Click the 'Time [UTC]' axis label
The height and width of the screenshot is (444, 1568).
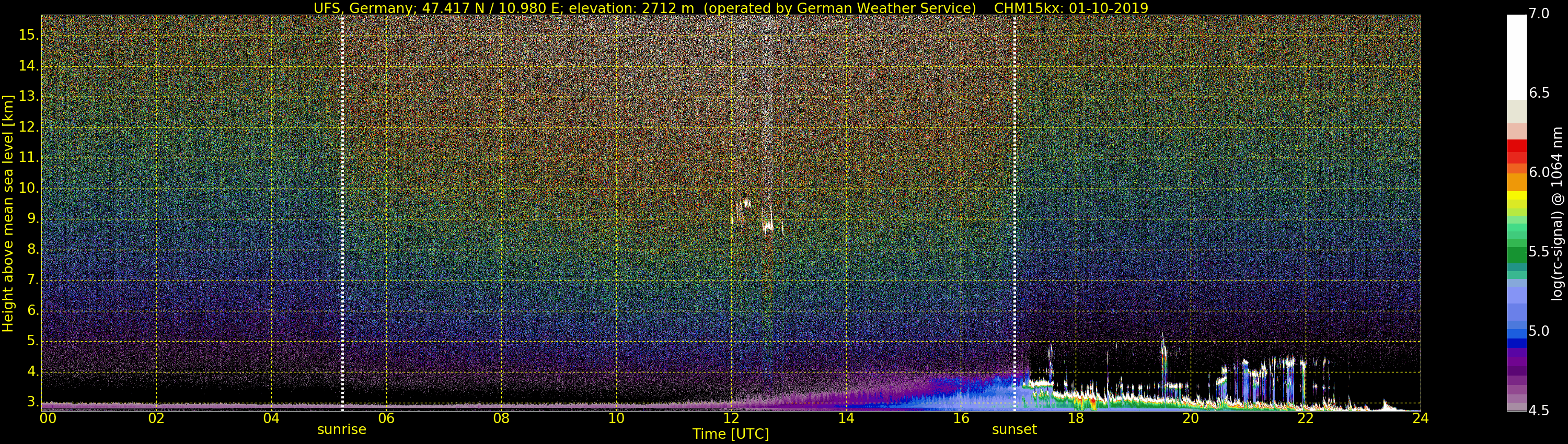tap(731, 434)
